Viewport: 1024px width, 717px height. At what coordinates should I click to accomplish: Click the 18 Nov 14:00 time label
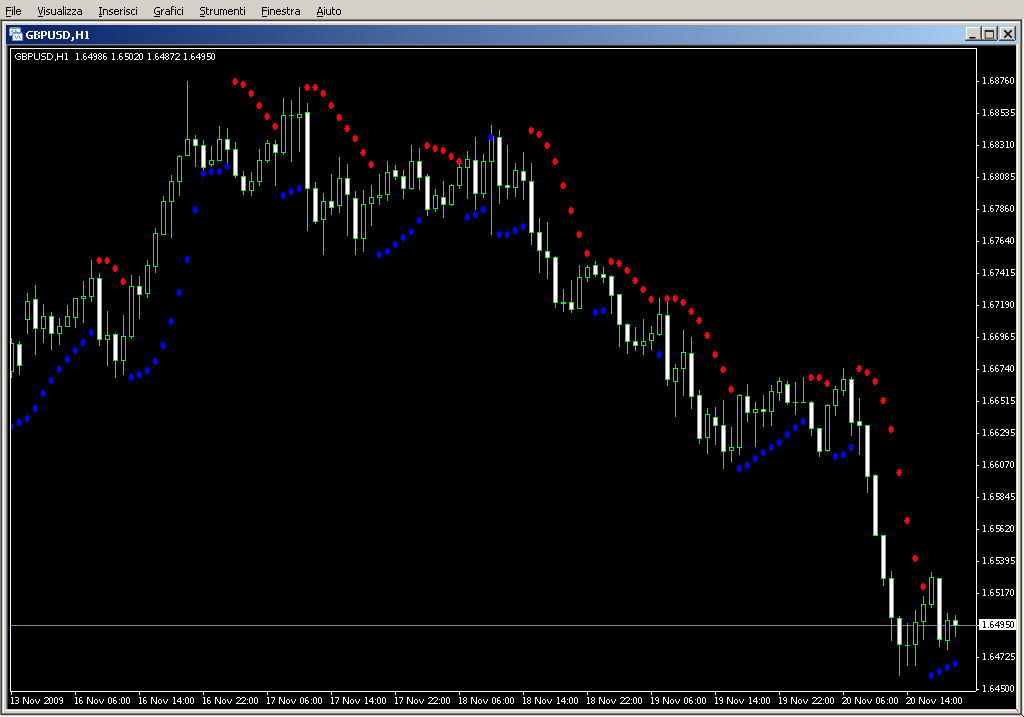pyautogui.click(x=550, y=701)
